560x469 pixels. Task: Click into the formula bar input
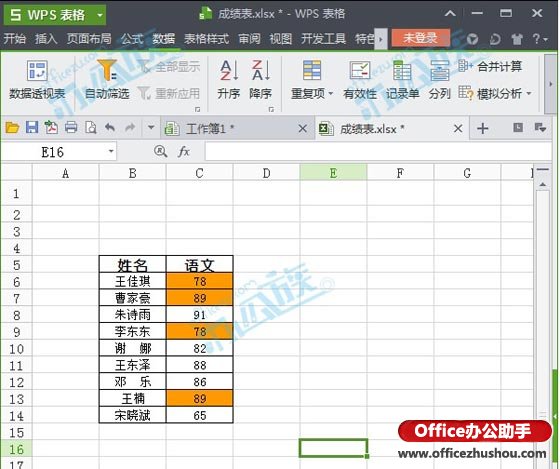tap(379, 152)
